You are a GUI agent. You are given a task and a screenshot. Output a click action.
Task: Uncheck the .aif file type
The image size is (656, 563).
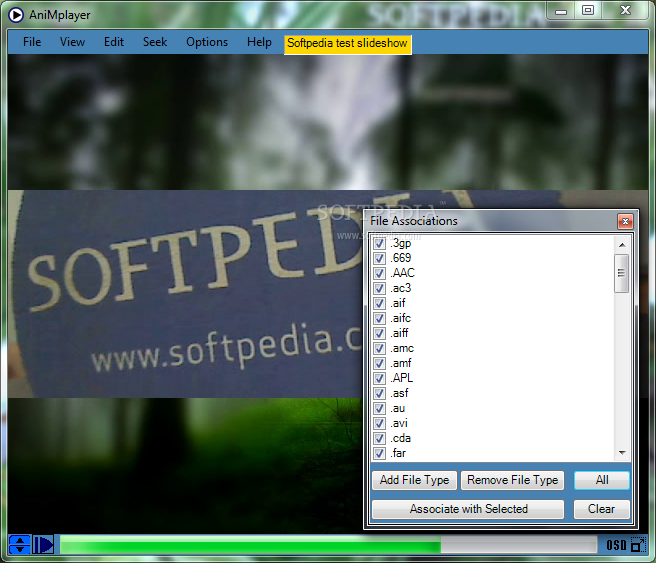[379, 304]
